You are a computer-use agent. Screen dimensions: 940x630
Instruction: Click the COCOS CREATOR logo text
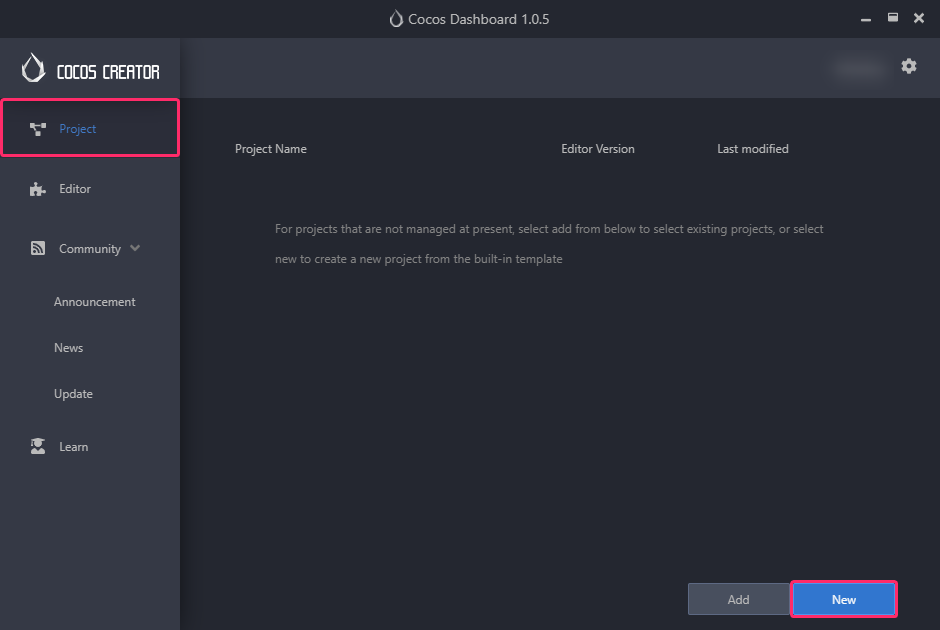tap(108, 72)
